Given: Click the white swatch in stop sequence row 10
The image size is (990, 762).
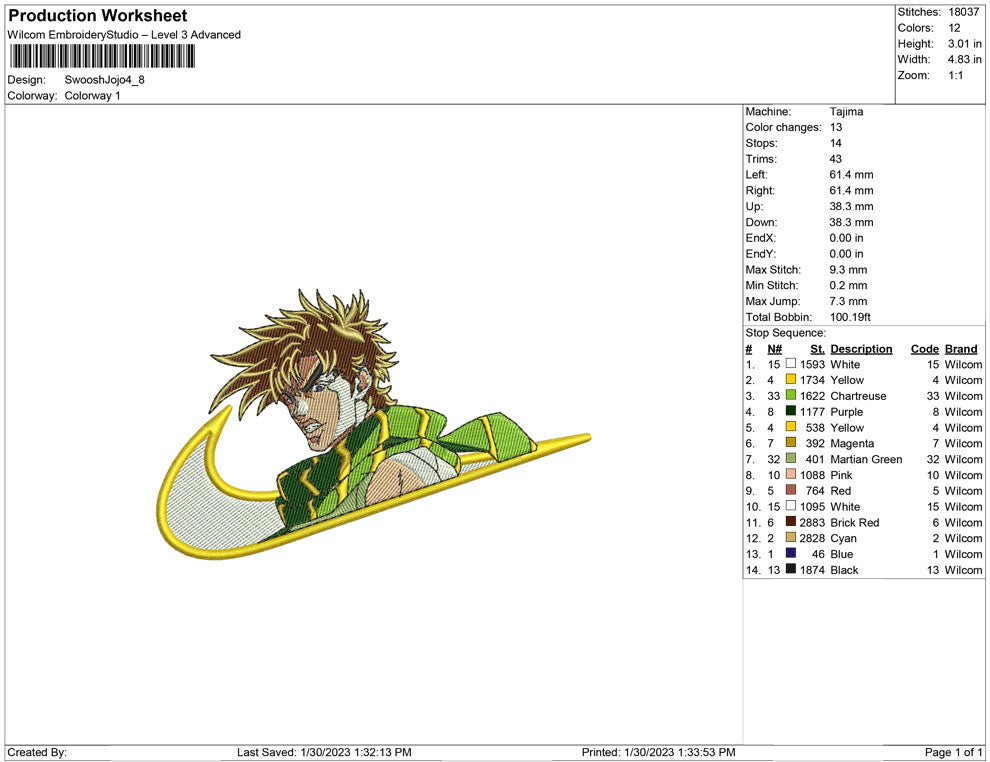Looking at the screenshot, I should point(790,506).
